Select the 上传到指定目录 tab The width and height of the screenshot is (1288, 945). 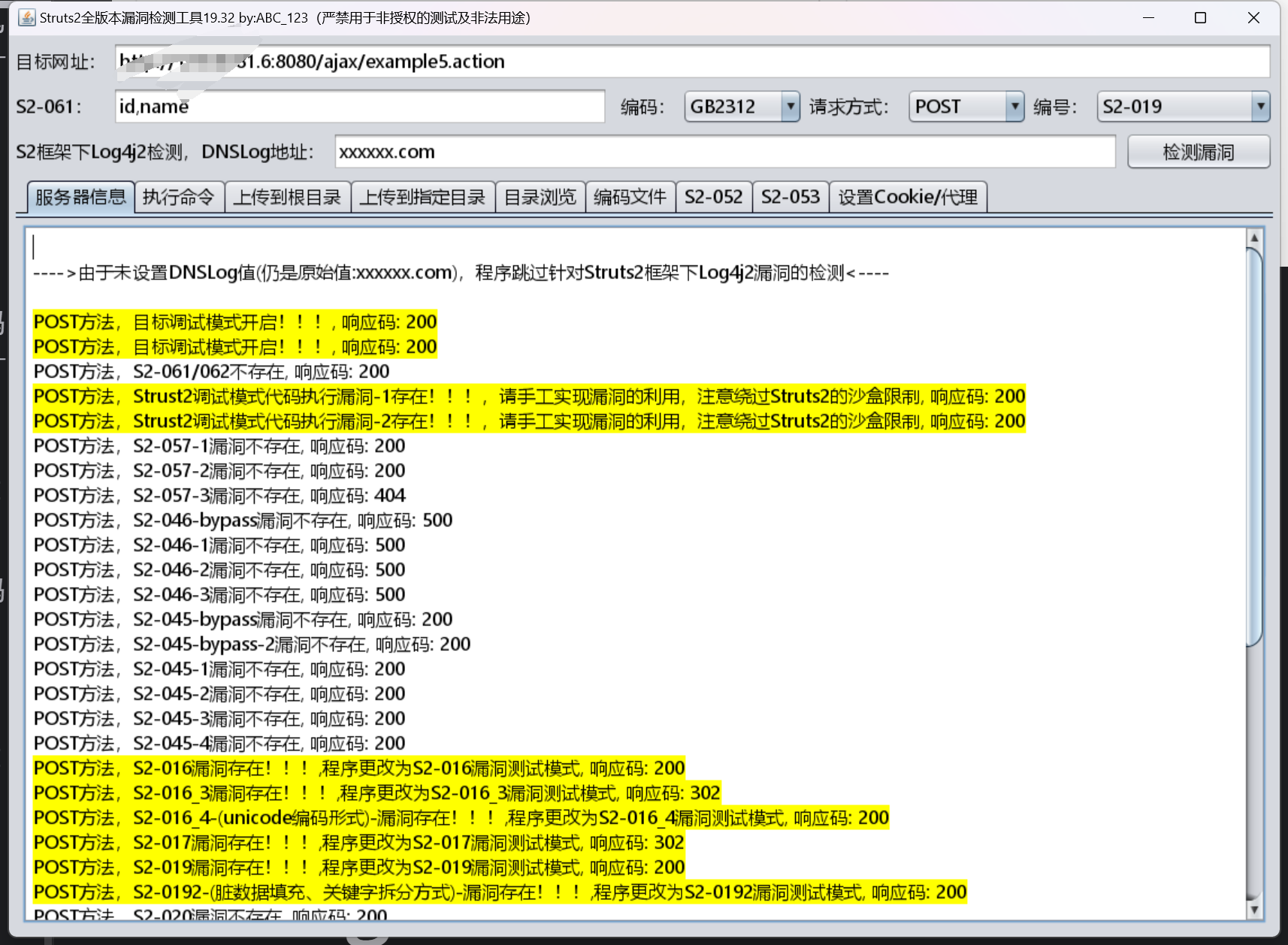click(422, 198)
